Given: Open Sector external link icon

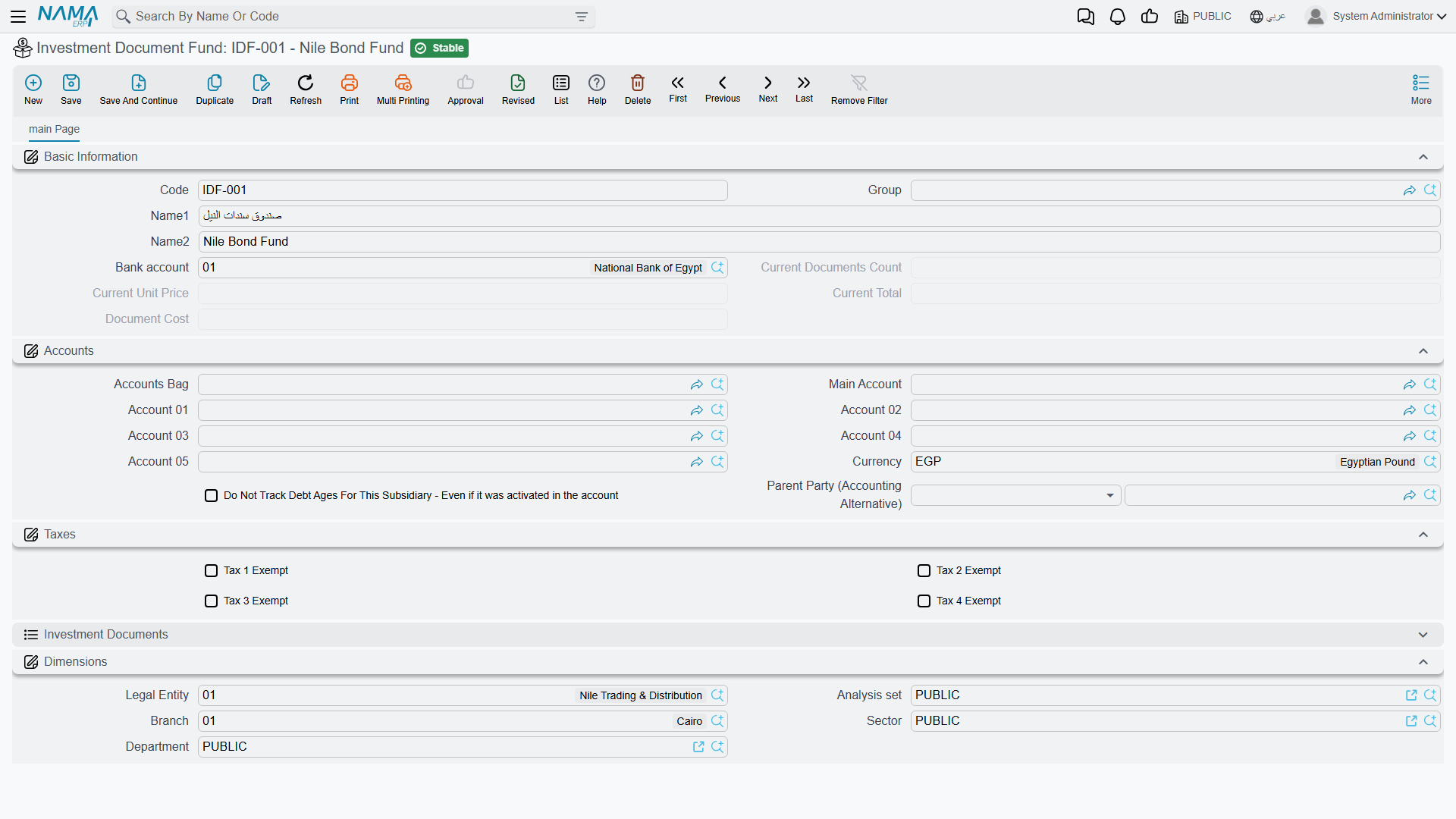Looking at the screenshot, I should tap(1411, 721).
